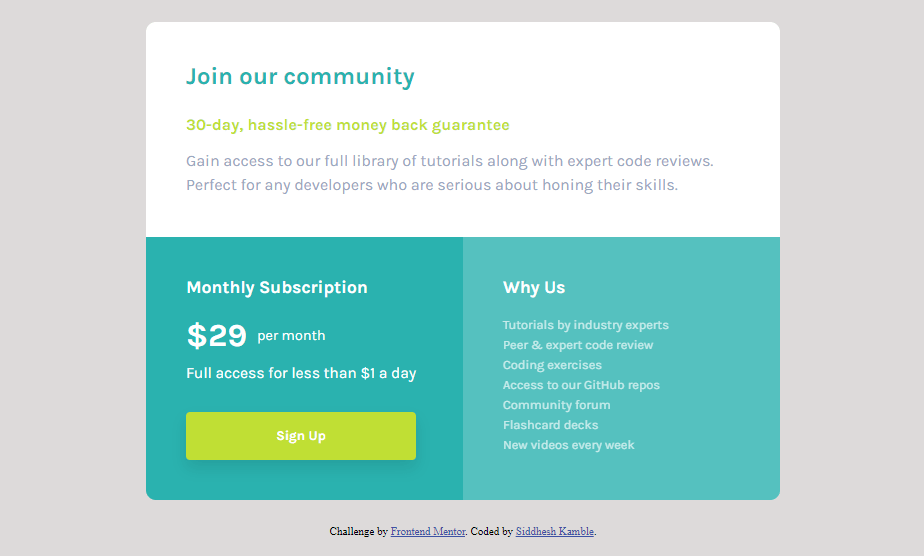
Task: Select the Coding exercises list item
Action: tap(552, 365)
